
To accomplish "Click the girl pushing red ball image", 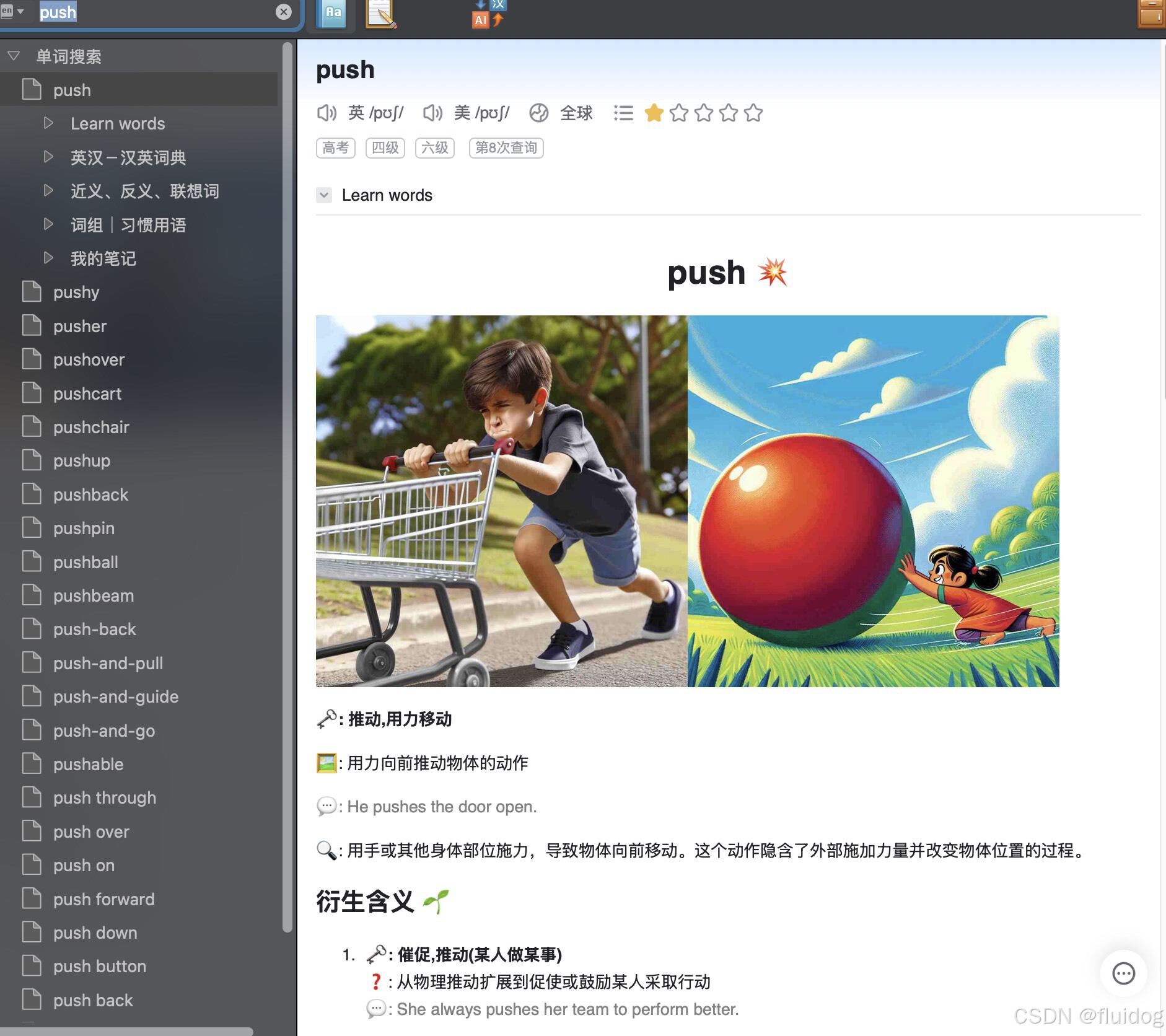I will click(x=874, y=501).
